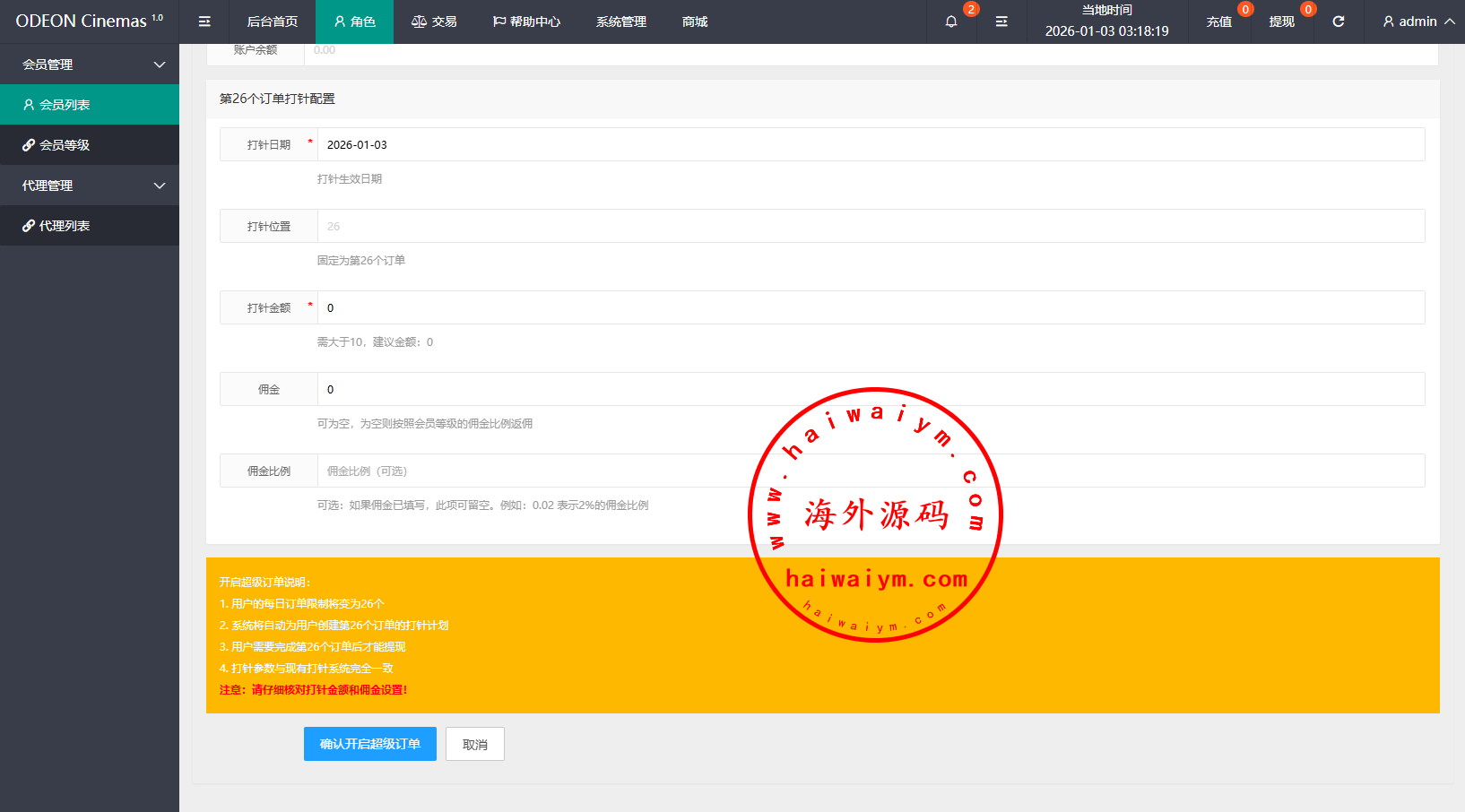Viewport: 1465px width, 812px height.
Task: Open 会员等级 link icon item
Action: [90, 145]
